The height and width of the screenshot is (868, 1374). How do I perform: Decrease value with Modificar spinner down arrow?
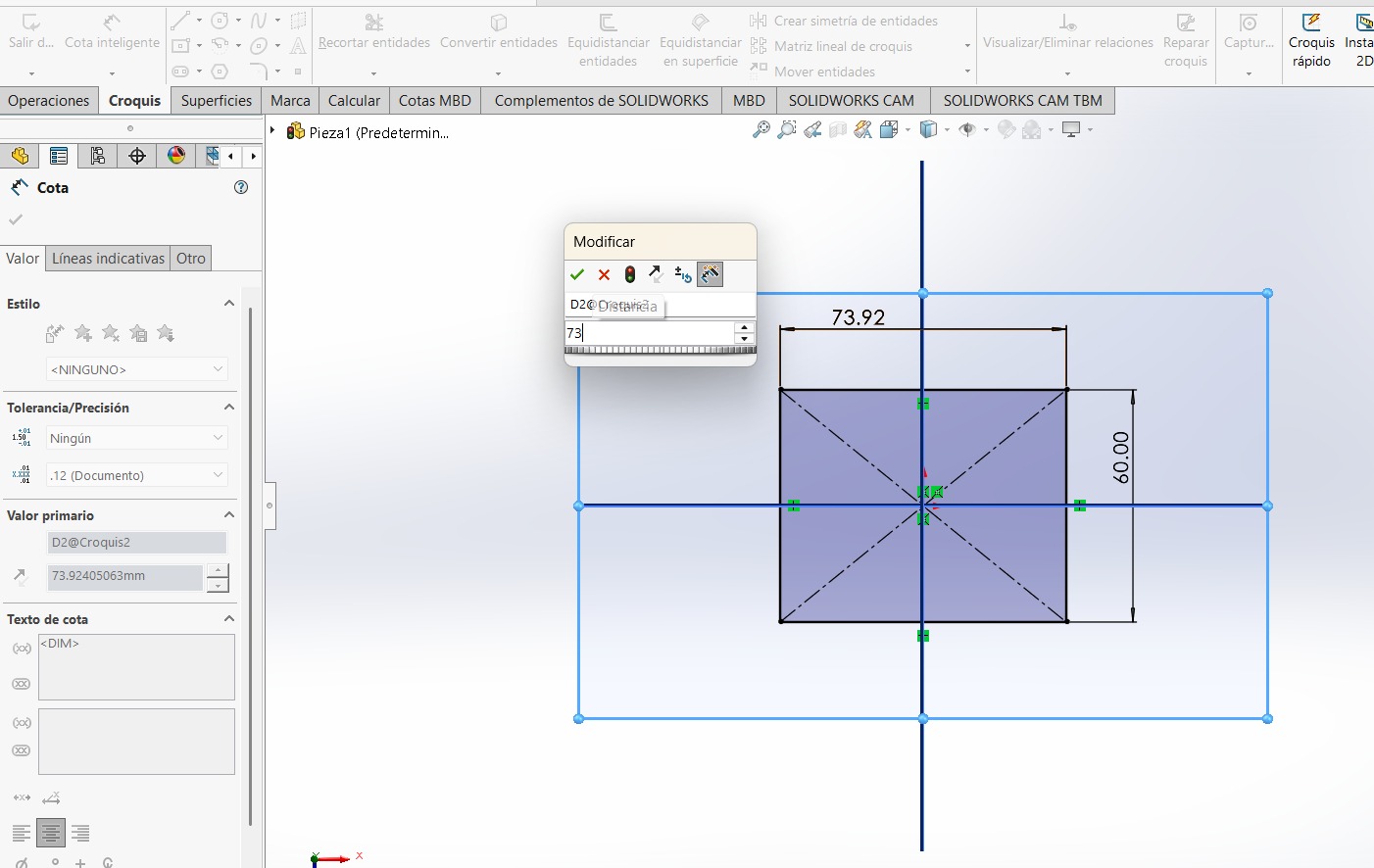pos(745,339)
